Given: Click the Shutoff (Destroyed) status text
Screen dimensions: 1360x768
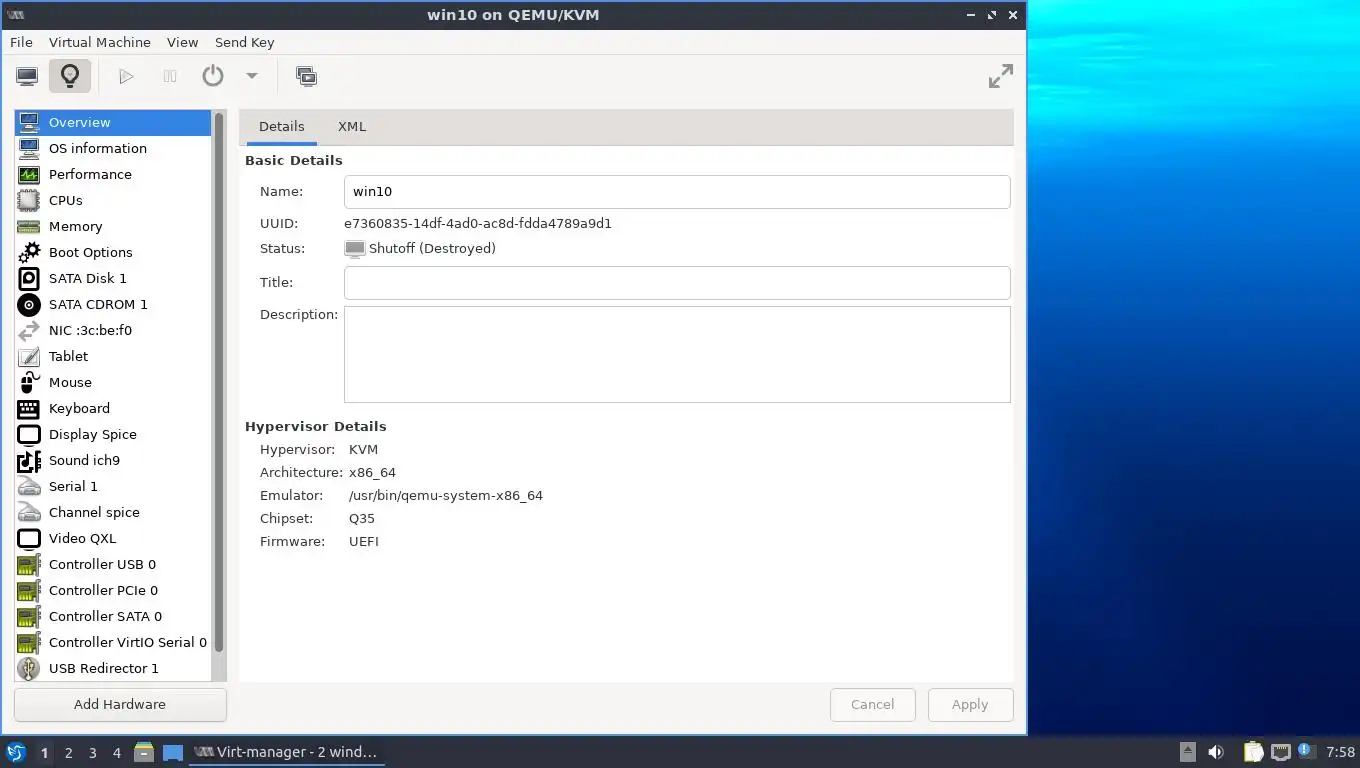Looking at the screenshot, I should click(432, 248).
